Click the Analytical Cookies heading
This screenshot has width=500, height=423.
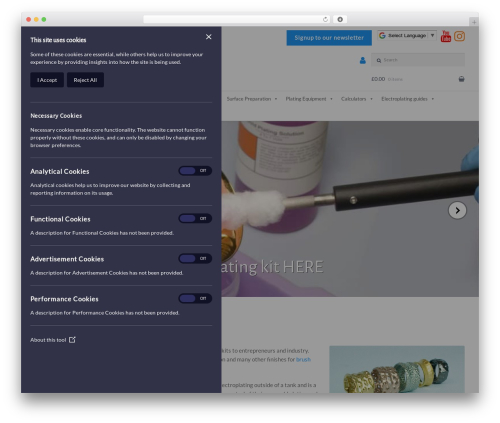(x=60, y=171)
